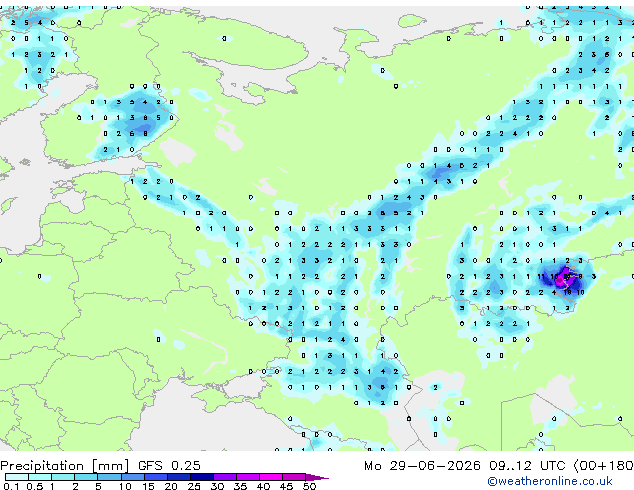Click the 10–15 mm legend swatch

tap(132, 477)
